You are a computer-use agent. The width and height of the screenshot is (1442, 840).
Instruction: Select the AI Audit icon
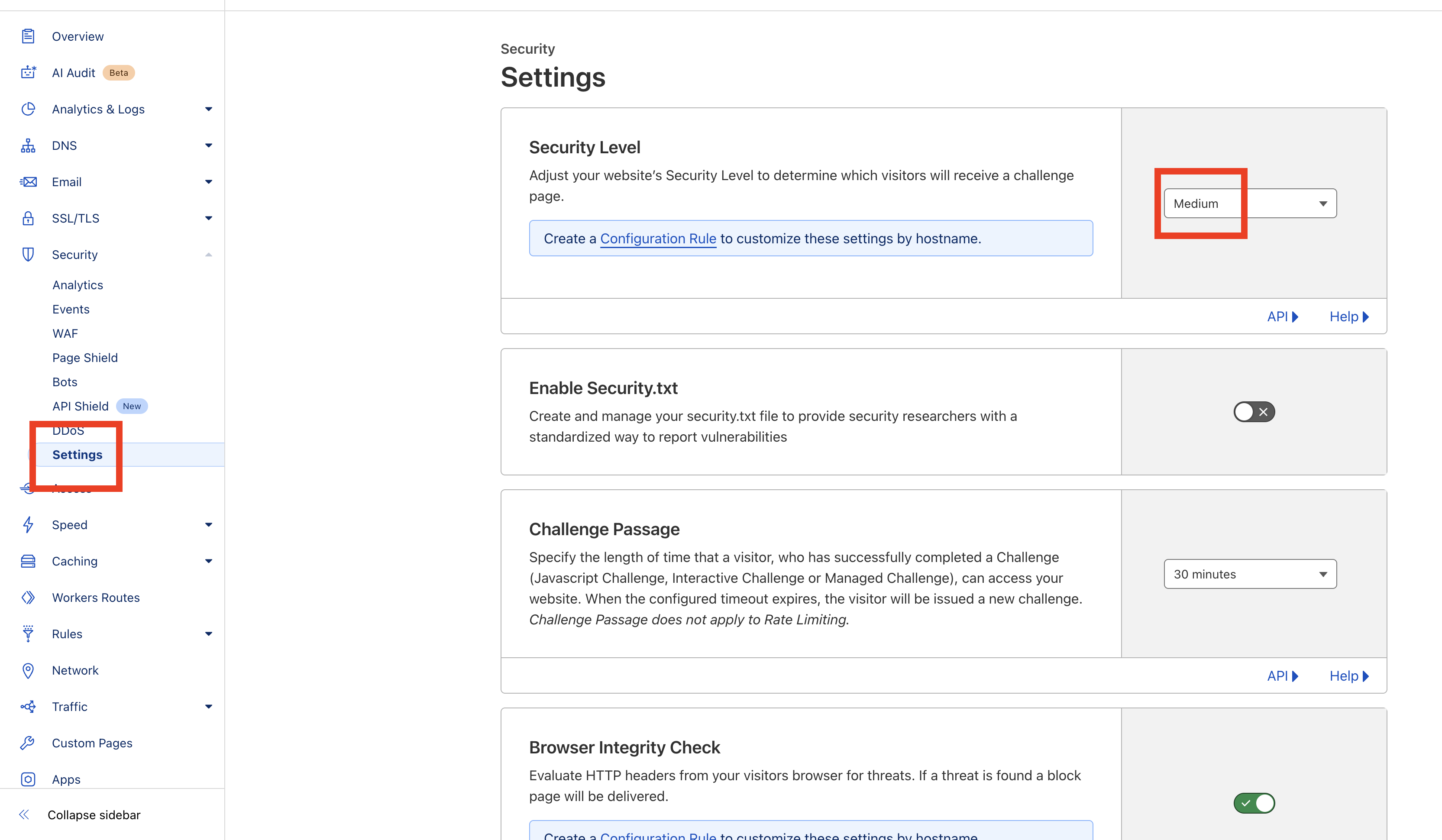28,72
